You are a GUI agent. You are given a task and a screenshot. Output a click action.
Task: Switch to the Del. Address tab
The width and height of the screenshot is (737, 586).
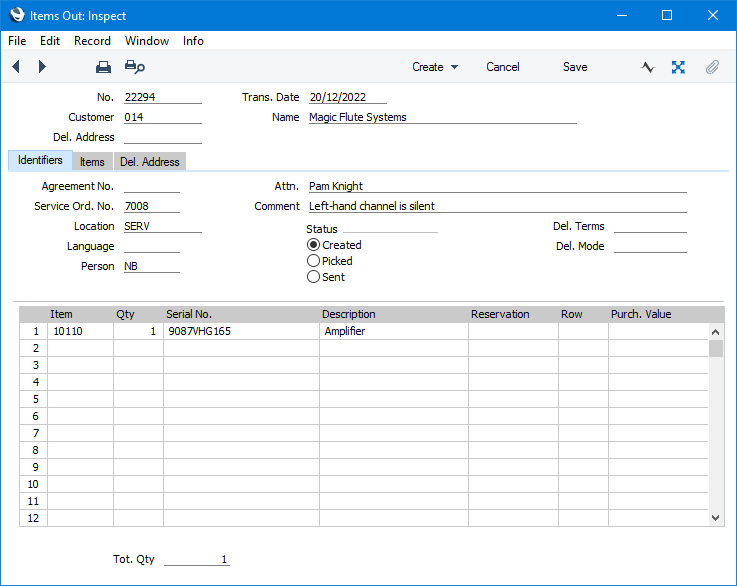(149, 162)
